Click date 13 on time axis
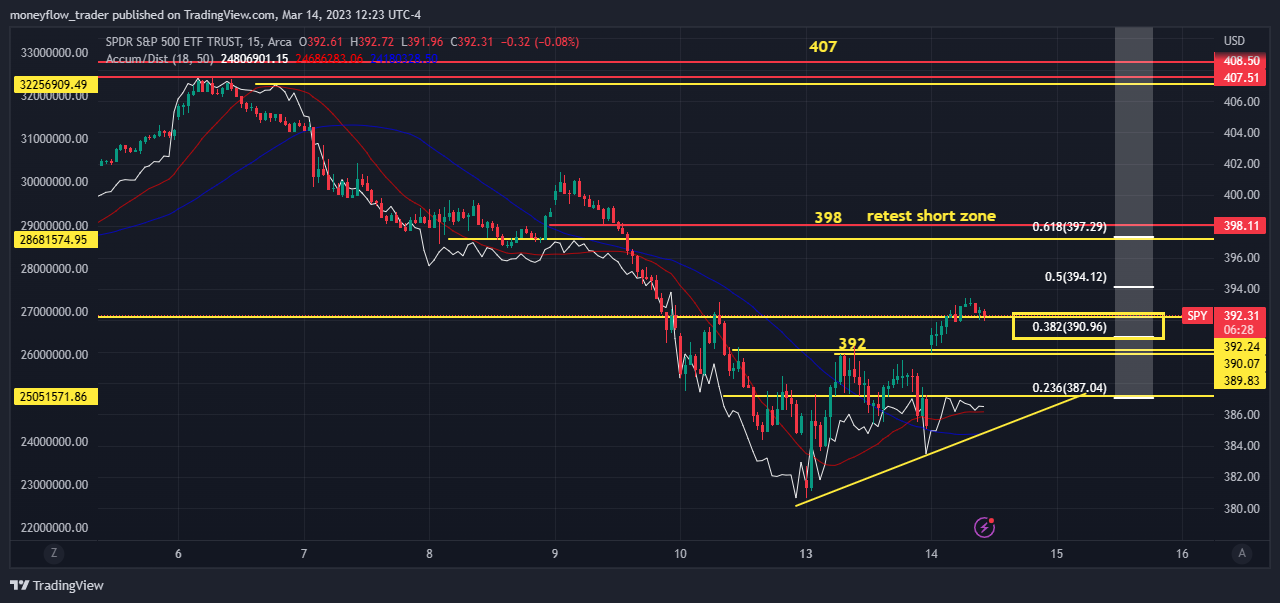1280x603 pixels. click(x=805, y=553)
